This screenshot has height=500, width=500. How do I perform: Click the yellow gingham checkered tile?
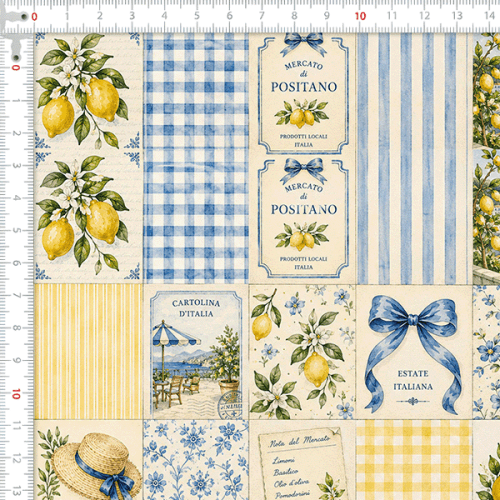[x=414, y=460]
